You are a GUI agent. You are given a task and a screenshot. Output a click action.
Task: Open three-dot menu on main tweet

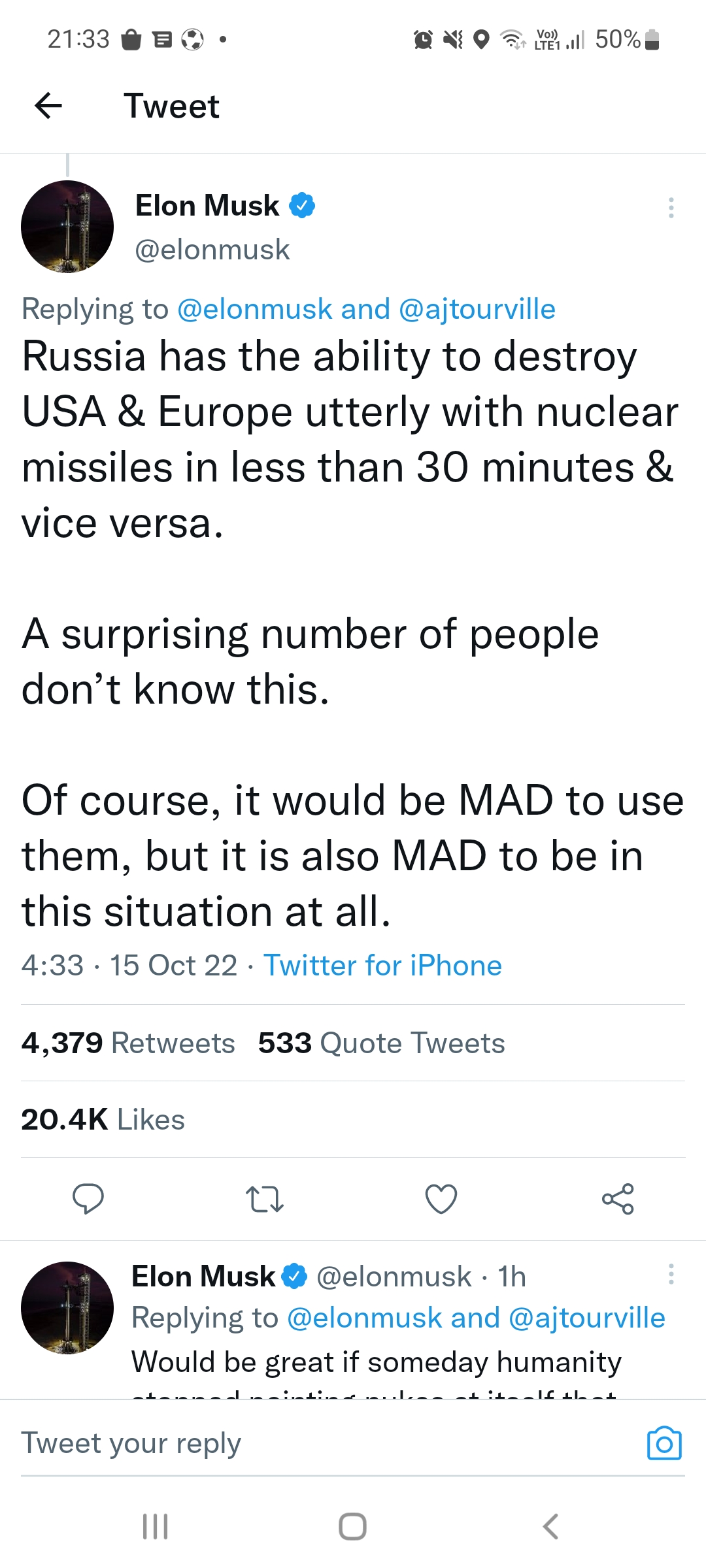pyautogui.click(x=671, y=208)
